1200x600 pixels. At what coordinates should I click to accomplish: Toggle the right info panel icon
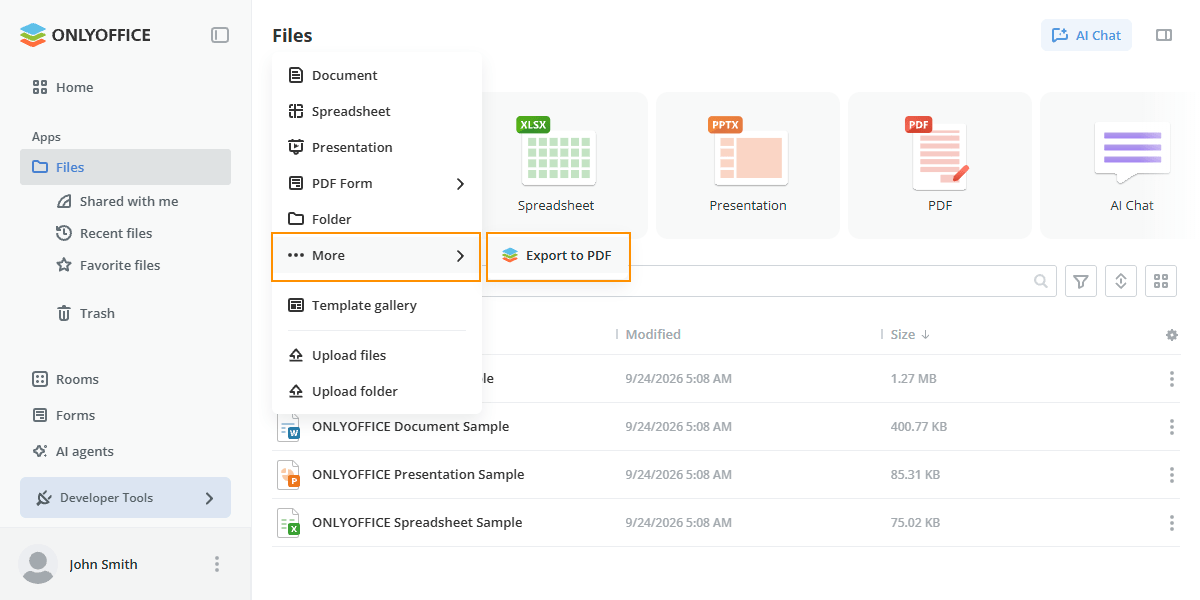coord(1164,35)
